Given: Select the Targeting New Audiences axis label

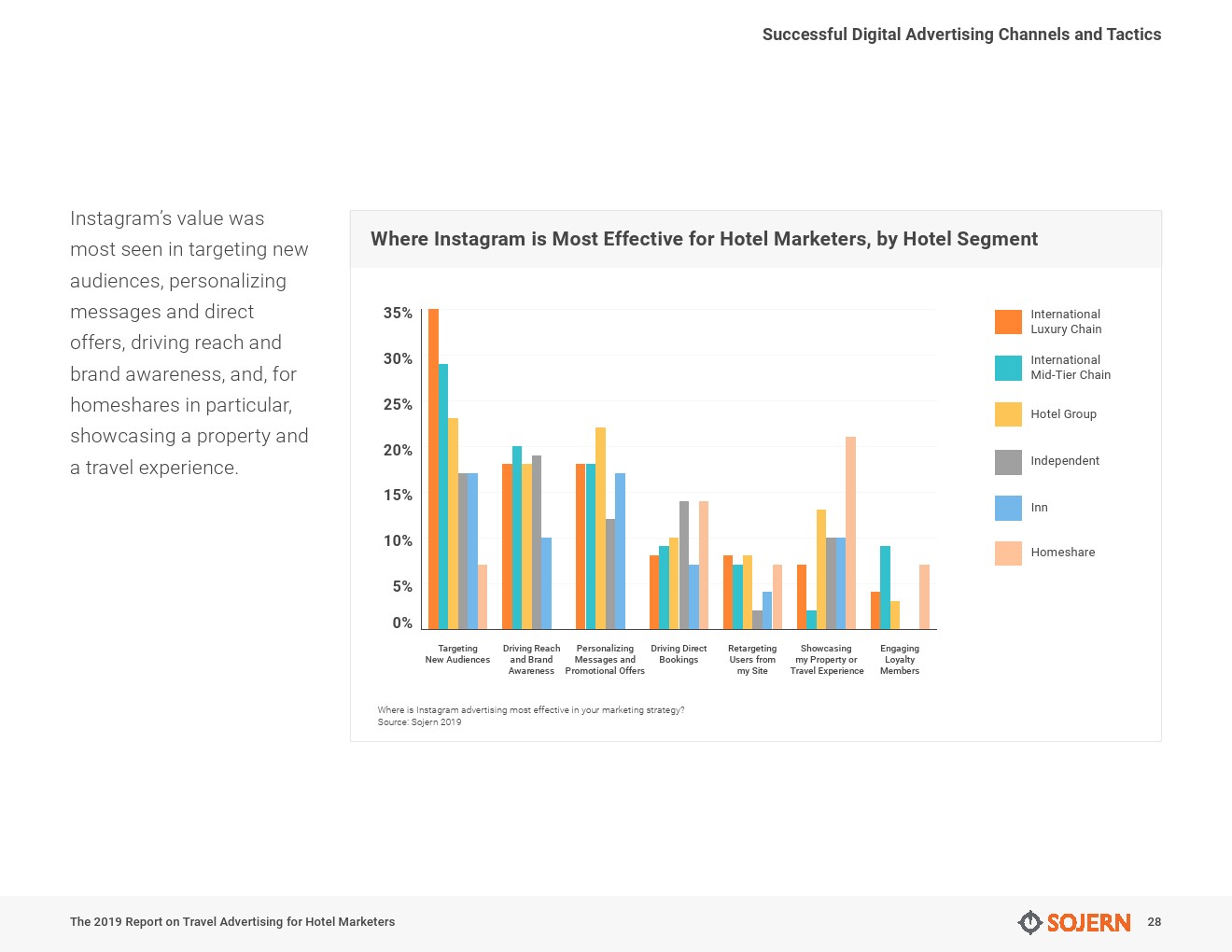Looking at the screenshot, I should pyautogui.click(x=457, y=654).
